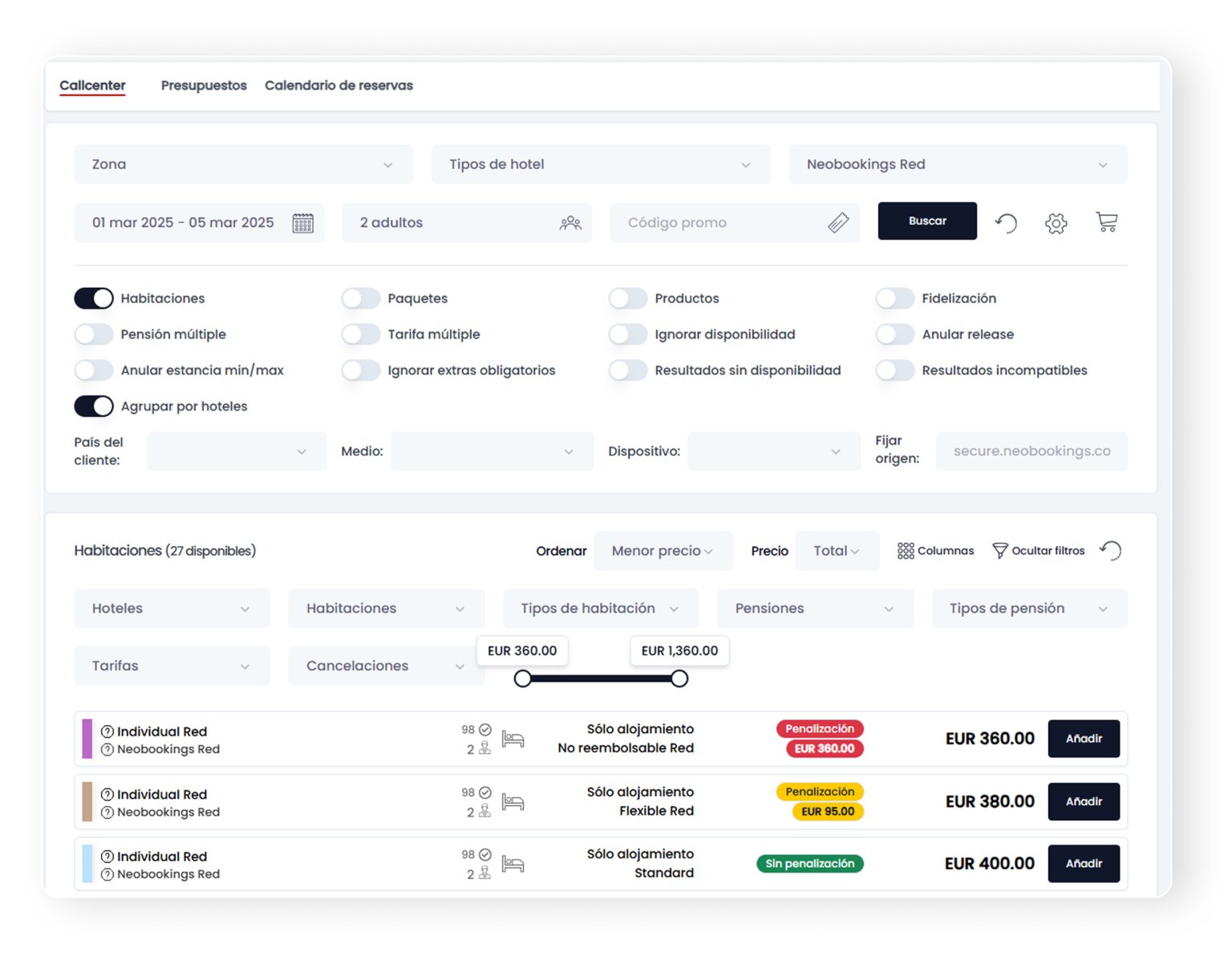Expand the Zona dropdown
The image size is (1232, 968).
click(243, 164)
